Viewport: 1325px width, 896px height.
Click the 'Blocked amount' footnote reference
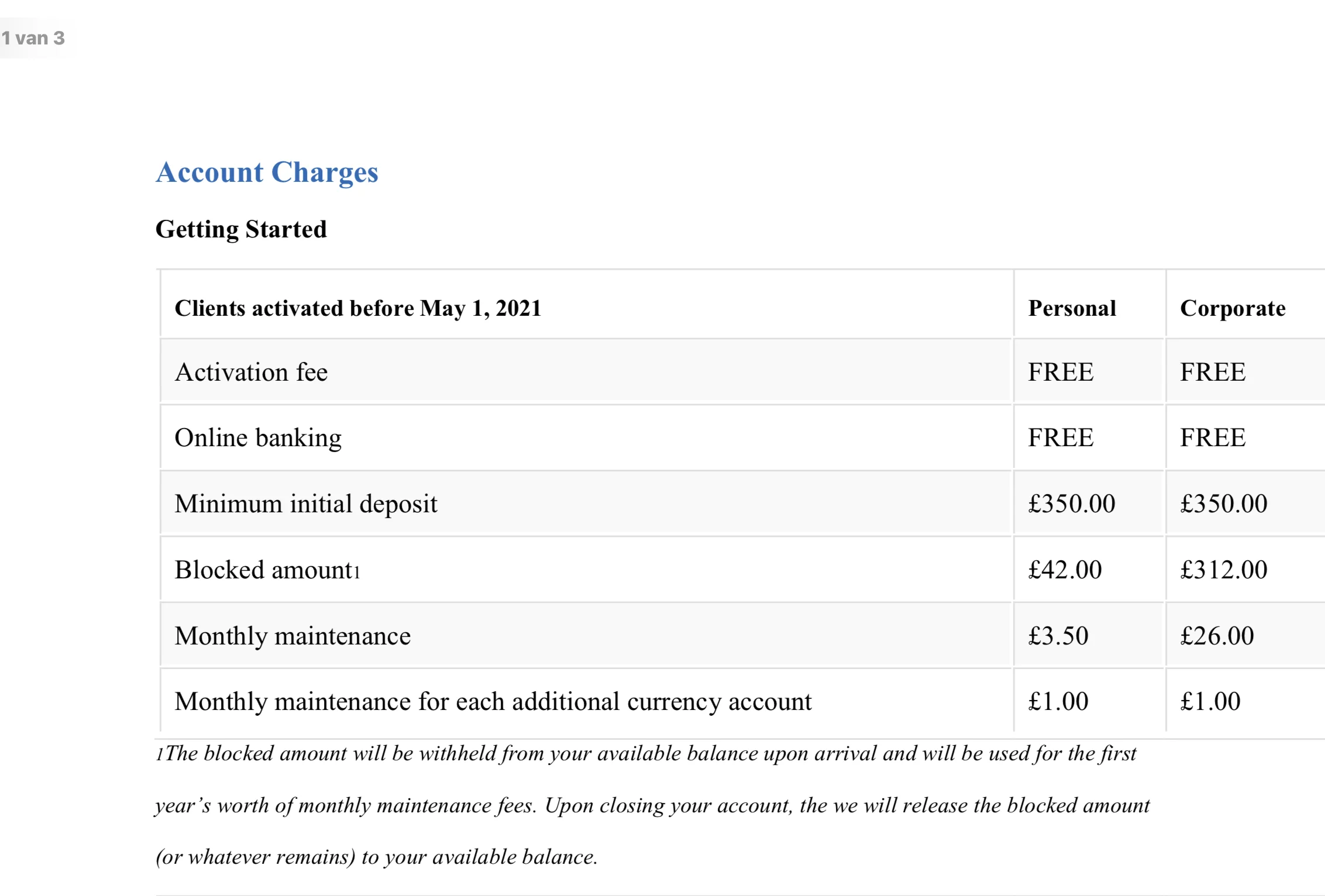click(x=356, y=572)
